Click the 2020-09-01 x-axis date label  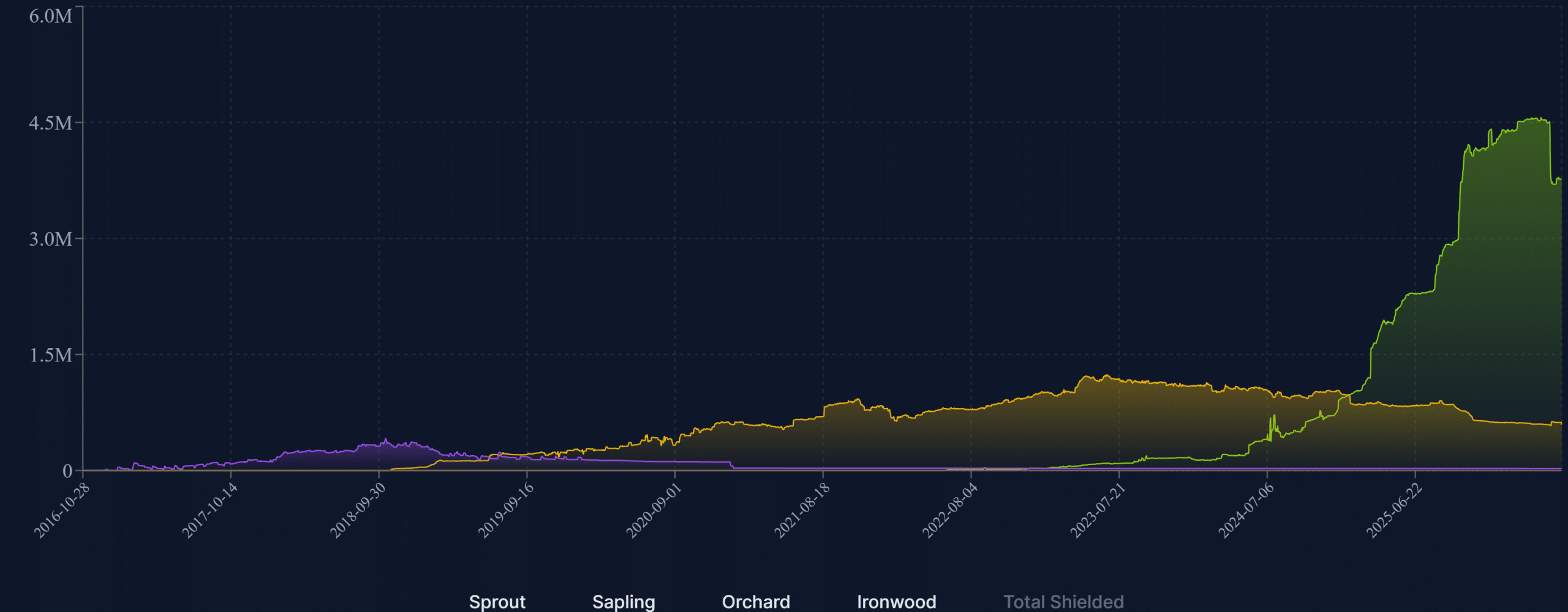654,510
